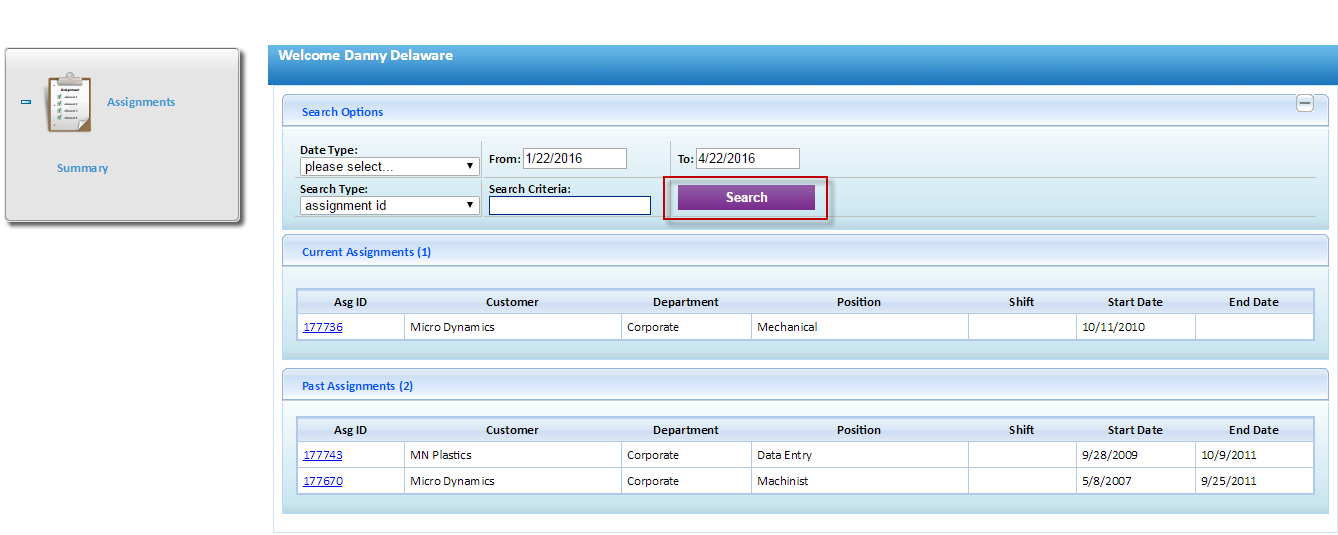This screenshot has height=535, width=1338.
Task: Focus the Search Criteria text box
Action: point(569,205)
